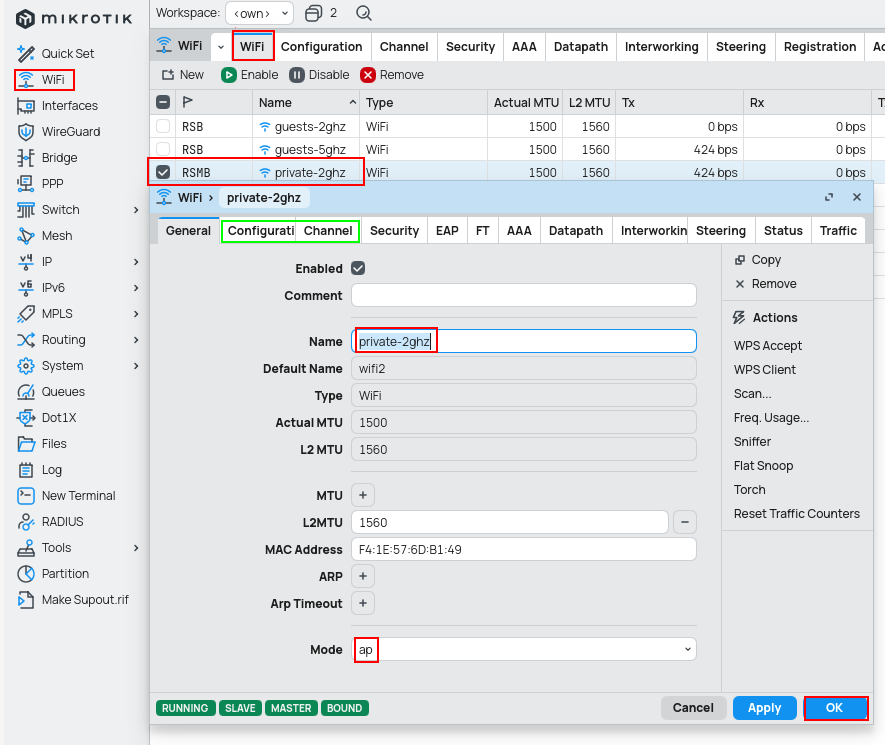Click the MAC Address field
This screenshot has height=745, width=885.
[x=524, y=549]
